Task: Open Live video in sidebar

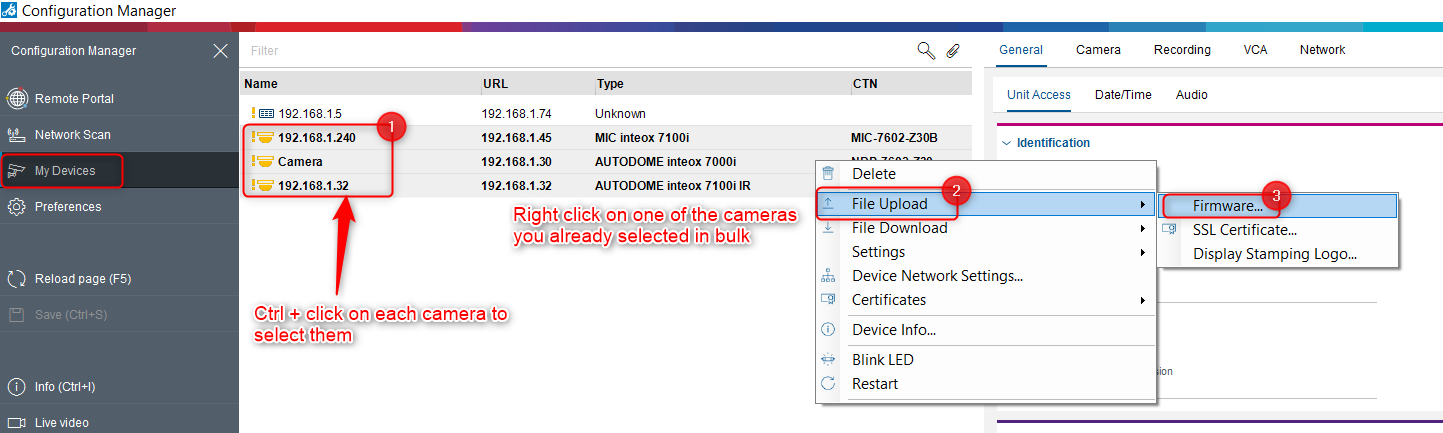Action: [x=61, y=423]
